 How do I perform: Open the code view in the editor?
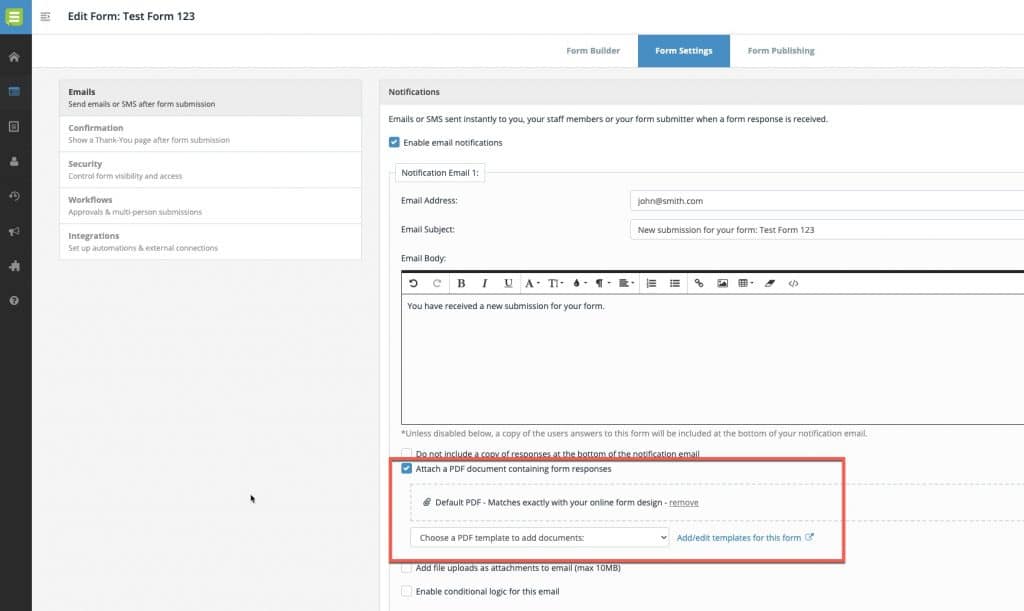[x=793, y=283]
